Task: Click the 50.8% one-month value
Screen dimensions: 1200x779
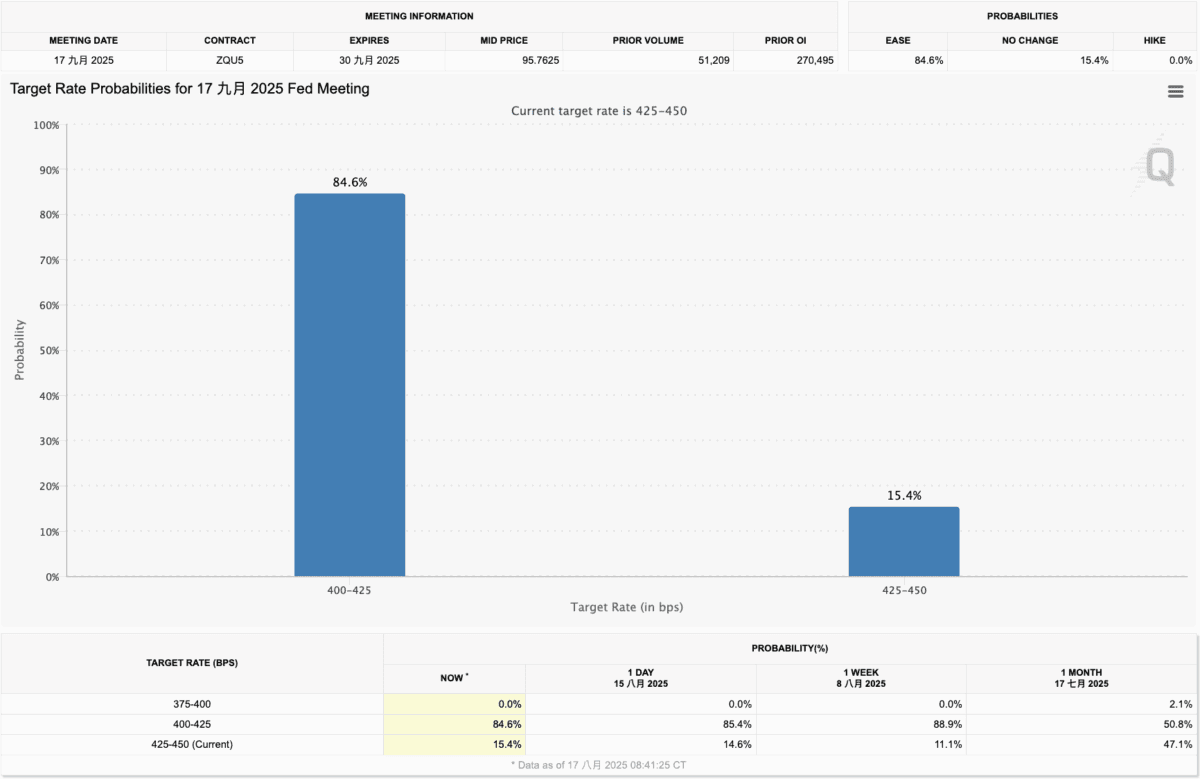Action: pyautogui.click(x=1176, y=724)
